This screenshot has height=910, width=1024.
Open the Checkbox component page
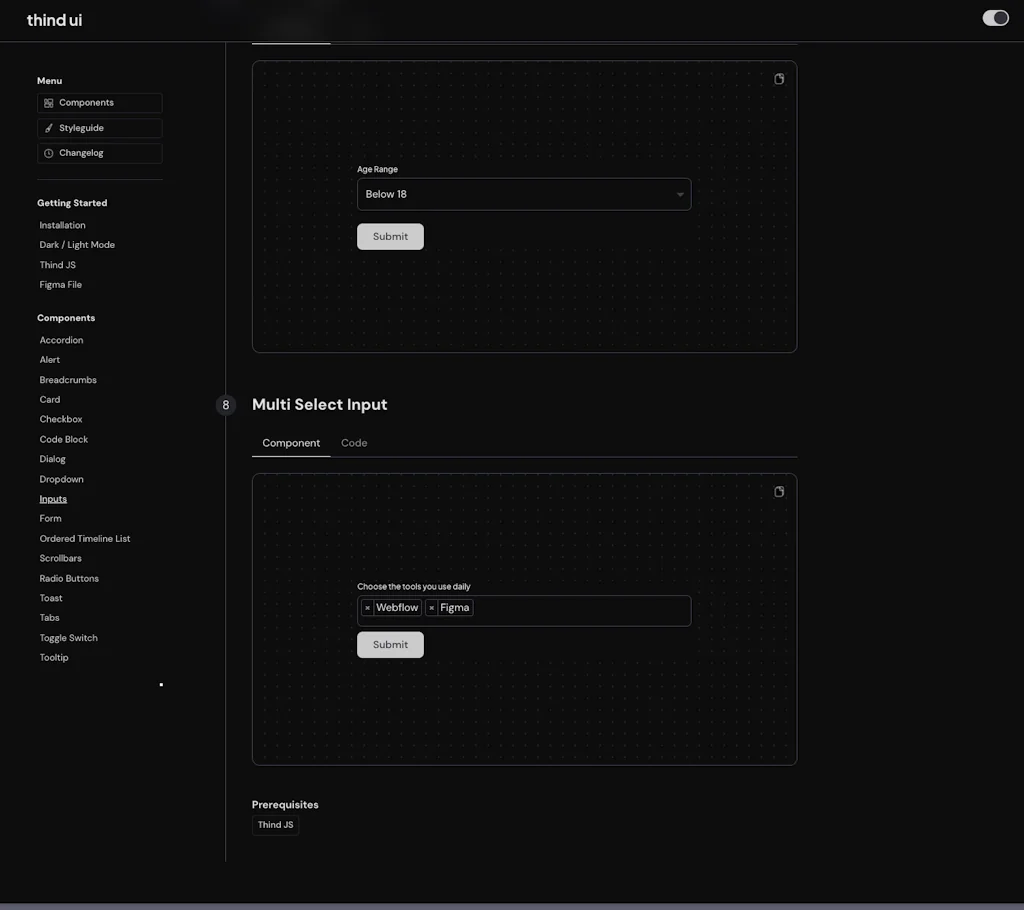pos(60,418)
